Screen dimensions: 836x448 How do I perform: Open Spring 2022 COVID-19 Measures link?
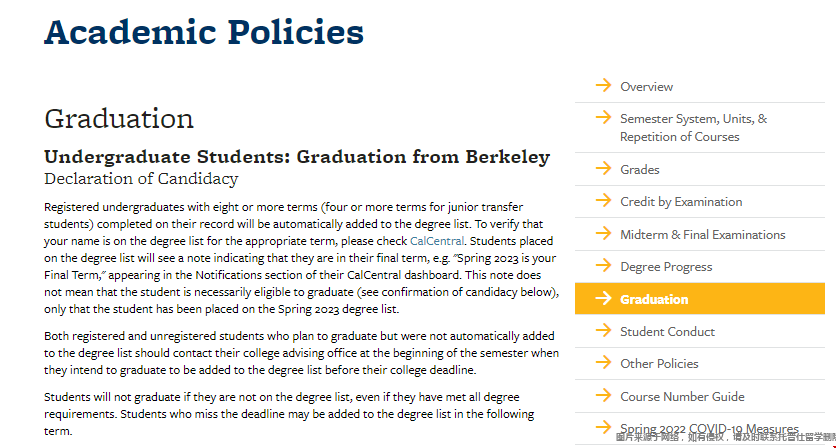[709, 429]
